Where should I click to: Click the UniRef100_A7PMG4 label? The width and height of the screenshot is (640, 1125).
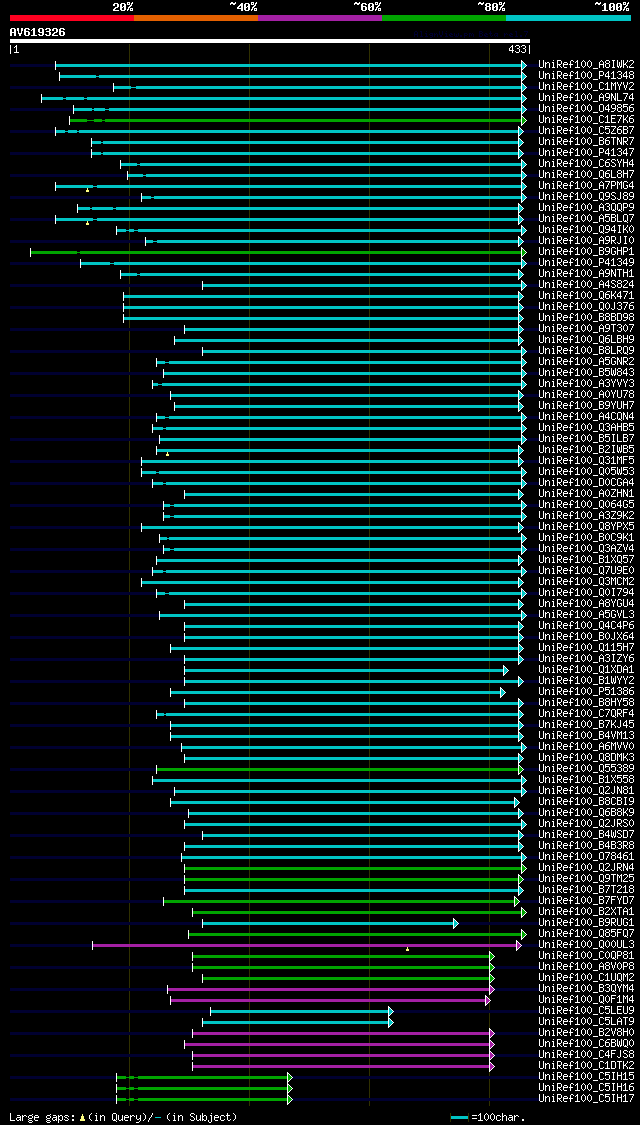(x=586, y=186)
